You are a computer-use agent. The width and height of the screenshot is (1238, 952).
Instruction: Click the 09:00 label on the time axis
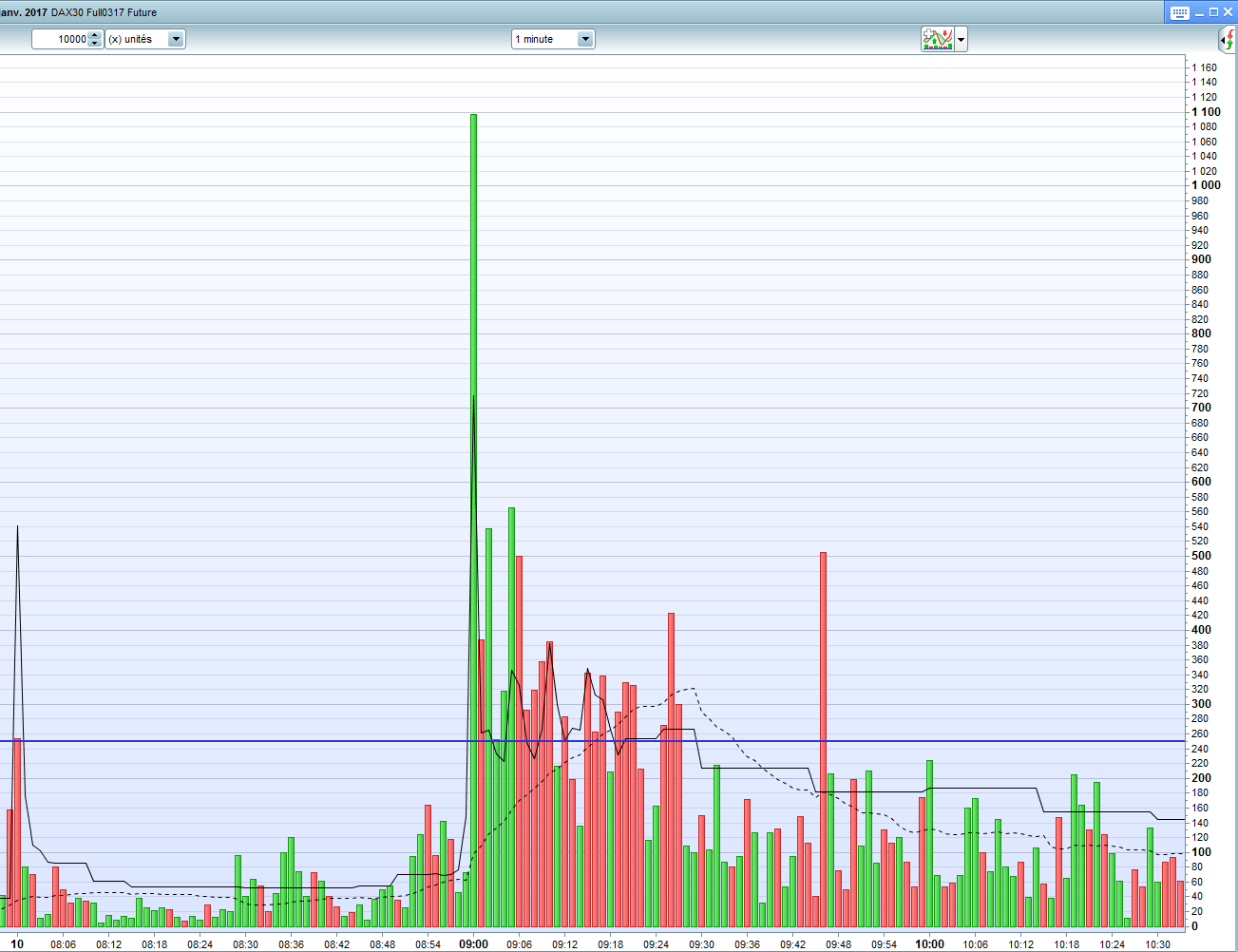click(x=474, y=944)
